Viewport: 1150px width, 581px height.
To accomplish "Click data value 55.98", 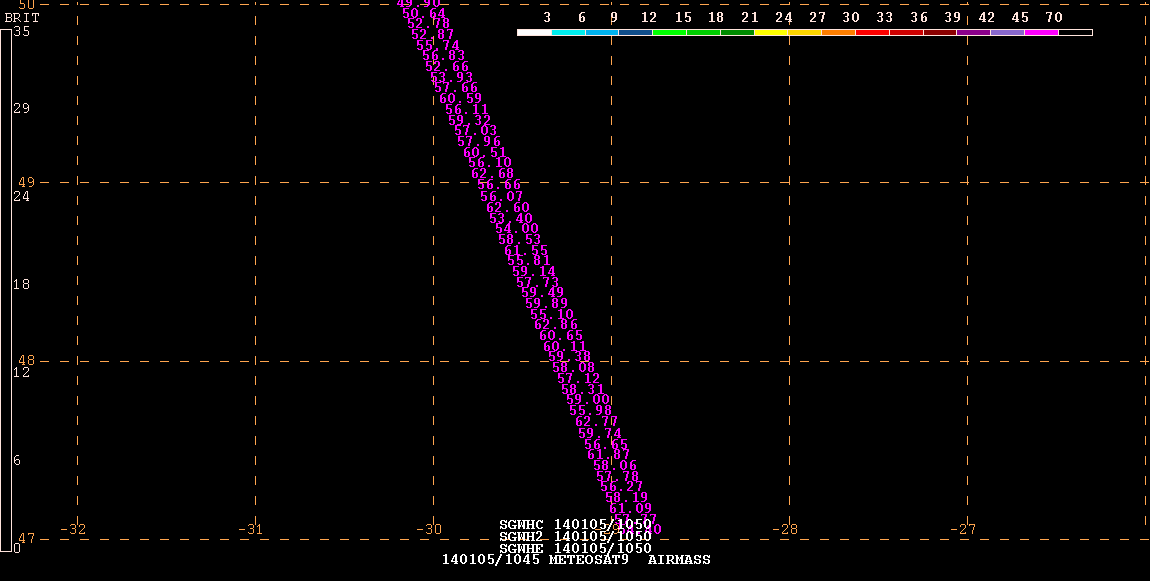I will 590,411.
